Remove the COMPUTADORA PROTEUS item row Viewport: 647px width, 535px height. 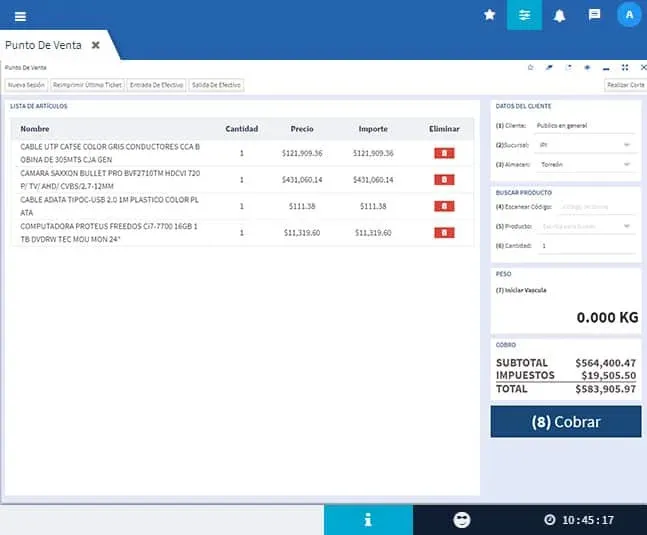(444, 232)
